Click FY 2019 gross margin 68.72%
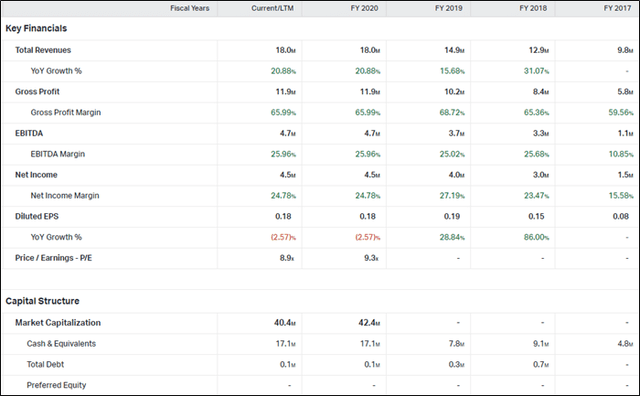640x396 pixels. [x=452, y=113]
